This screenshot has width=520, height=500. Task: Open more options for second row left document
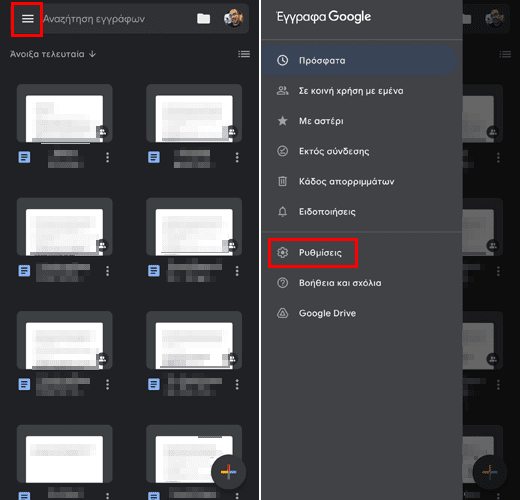point(107,271)
